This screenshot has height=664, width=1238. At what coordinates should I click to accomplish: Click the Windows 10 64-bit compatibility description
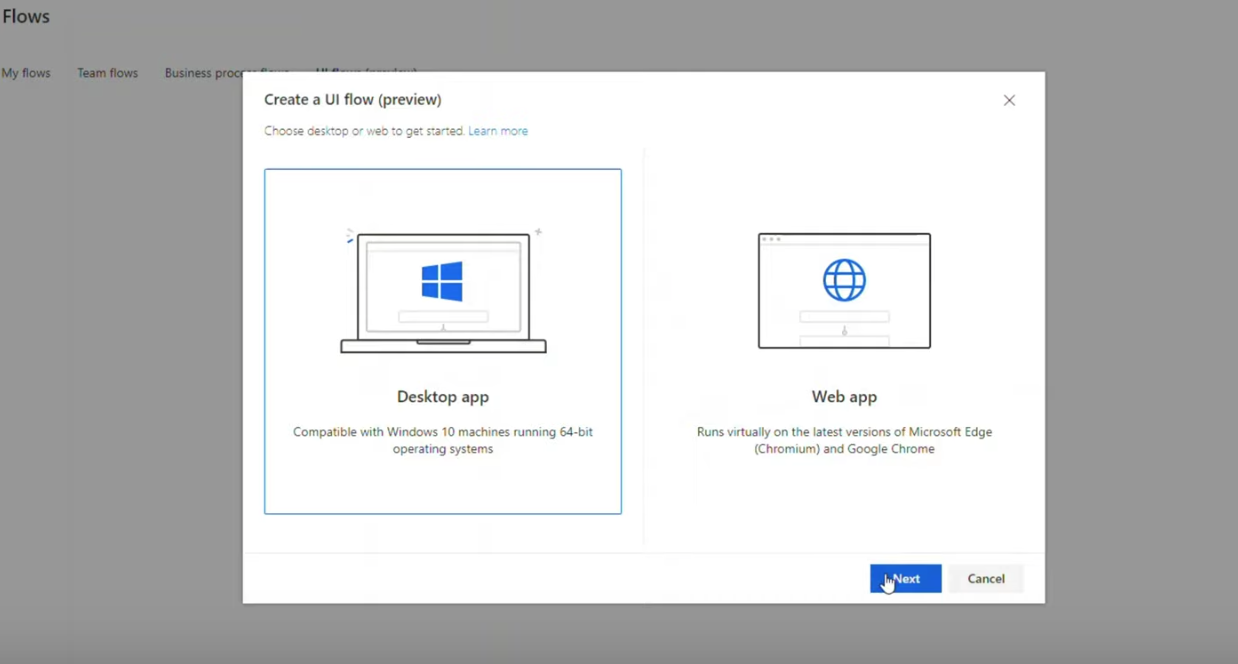443,441
